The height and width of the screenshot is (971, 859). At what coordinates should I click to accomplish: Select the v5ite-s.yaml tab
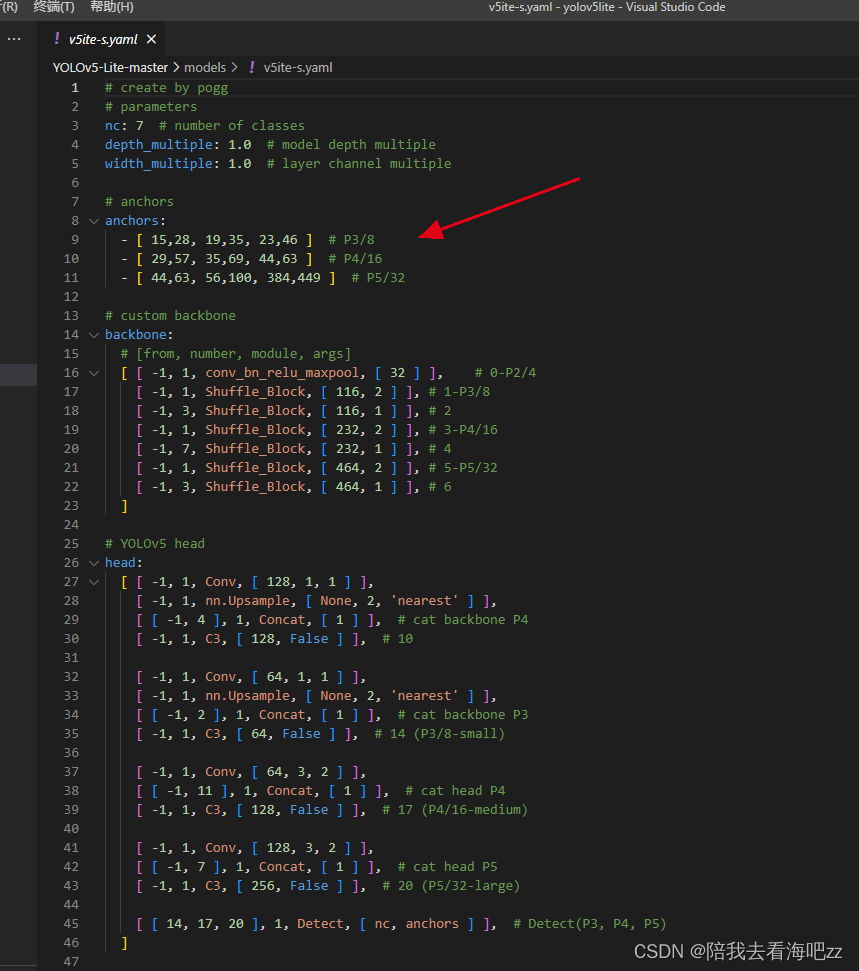[x=103, y=39]
